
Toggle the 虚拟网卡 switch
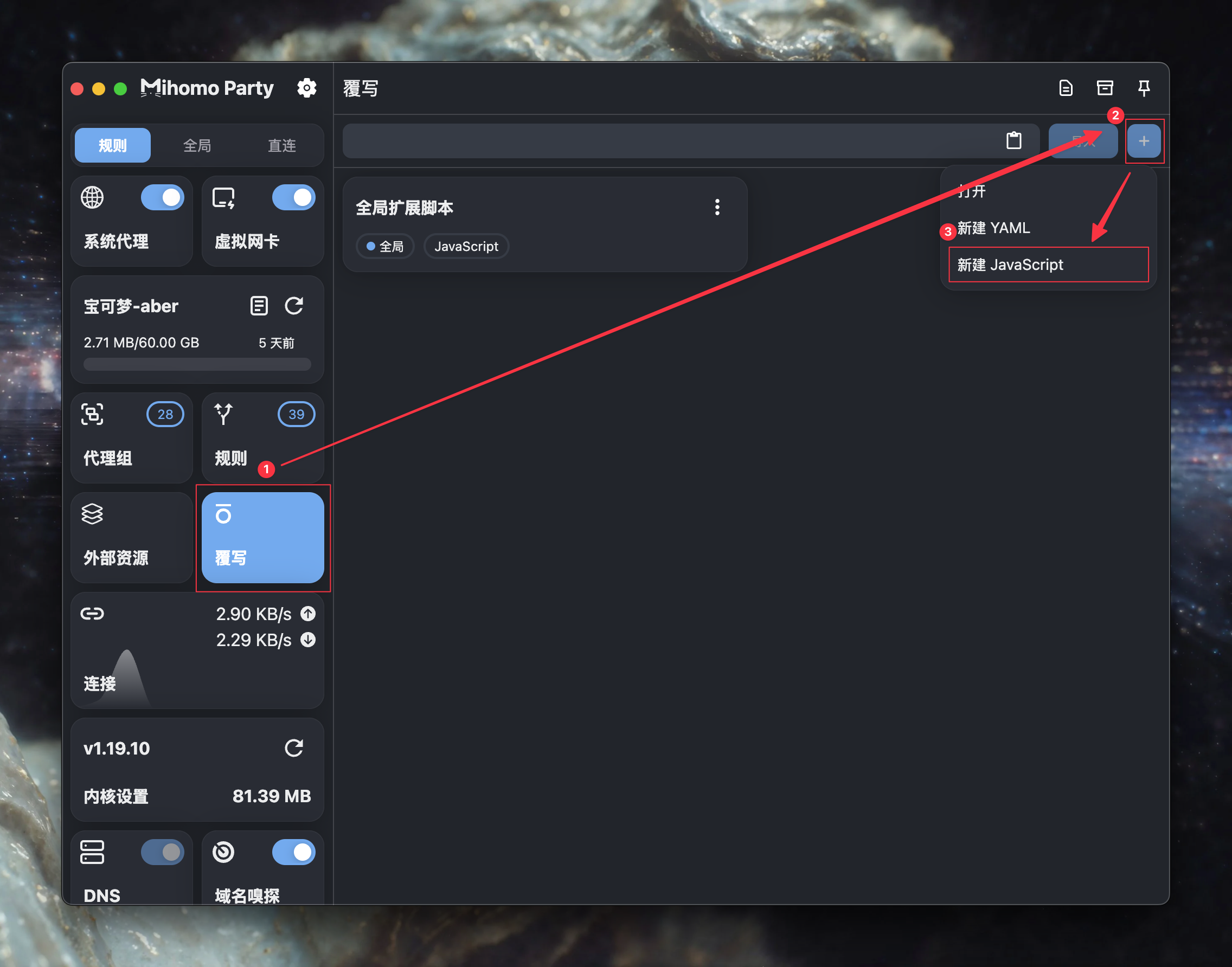coord(293,198)
